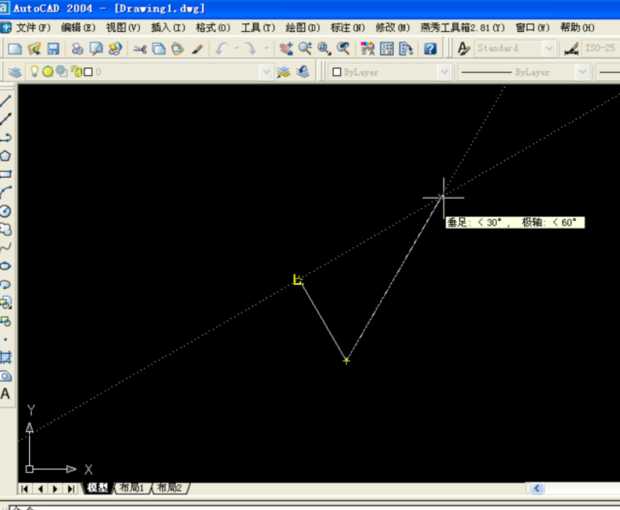The width and height of the screenshot is (620, 510).
Task: Click the Save icon
Action: pyautogui.click(x=53, y=49)
